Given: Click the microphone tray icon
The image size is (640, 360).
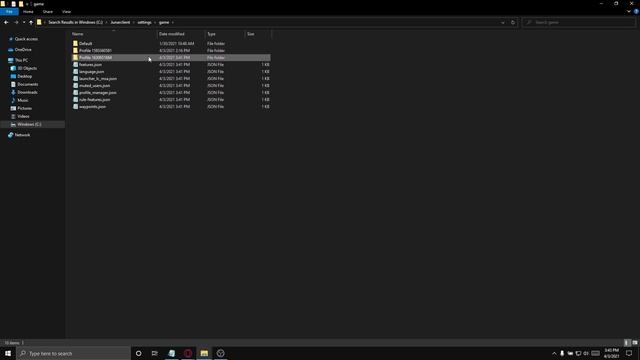Looking at the screenshot, I should 562,353.
